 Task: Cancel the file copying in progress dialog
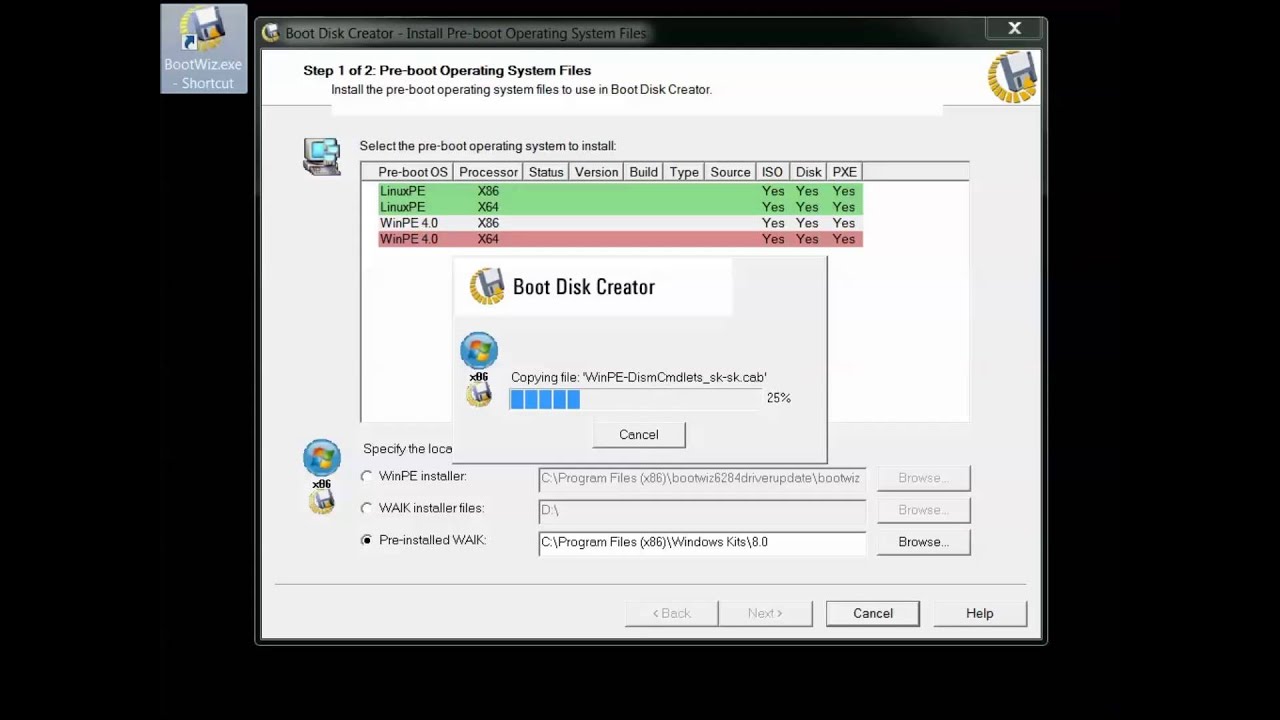point(639,435)
